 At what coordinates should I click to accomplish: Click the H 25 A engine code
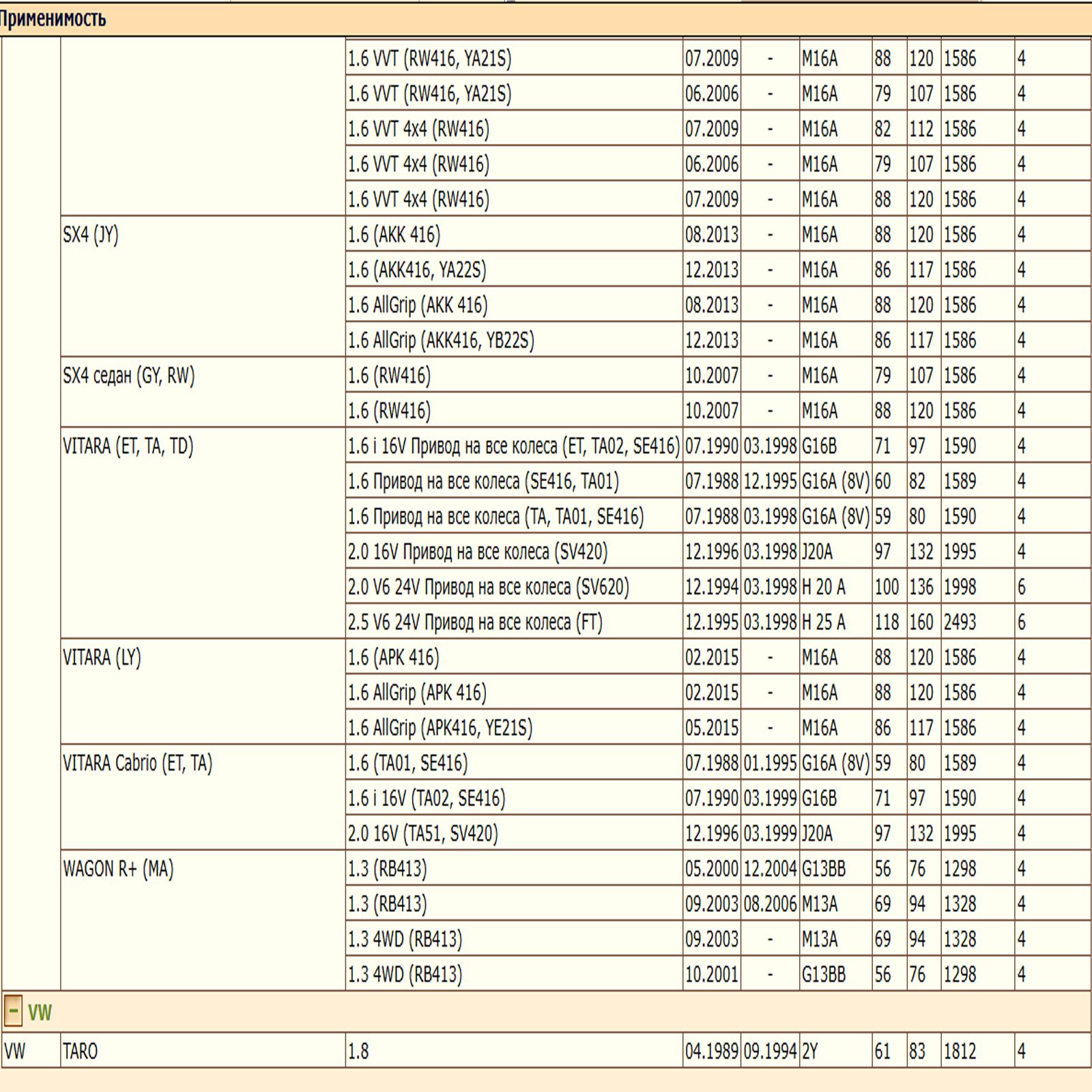824,622
